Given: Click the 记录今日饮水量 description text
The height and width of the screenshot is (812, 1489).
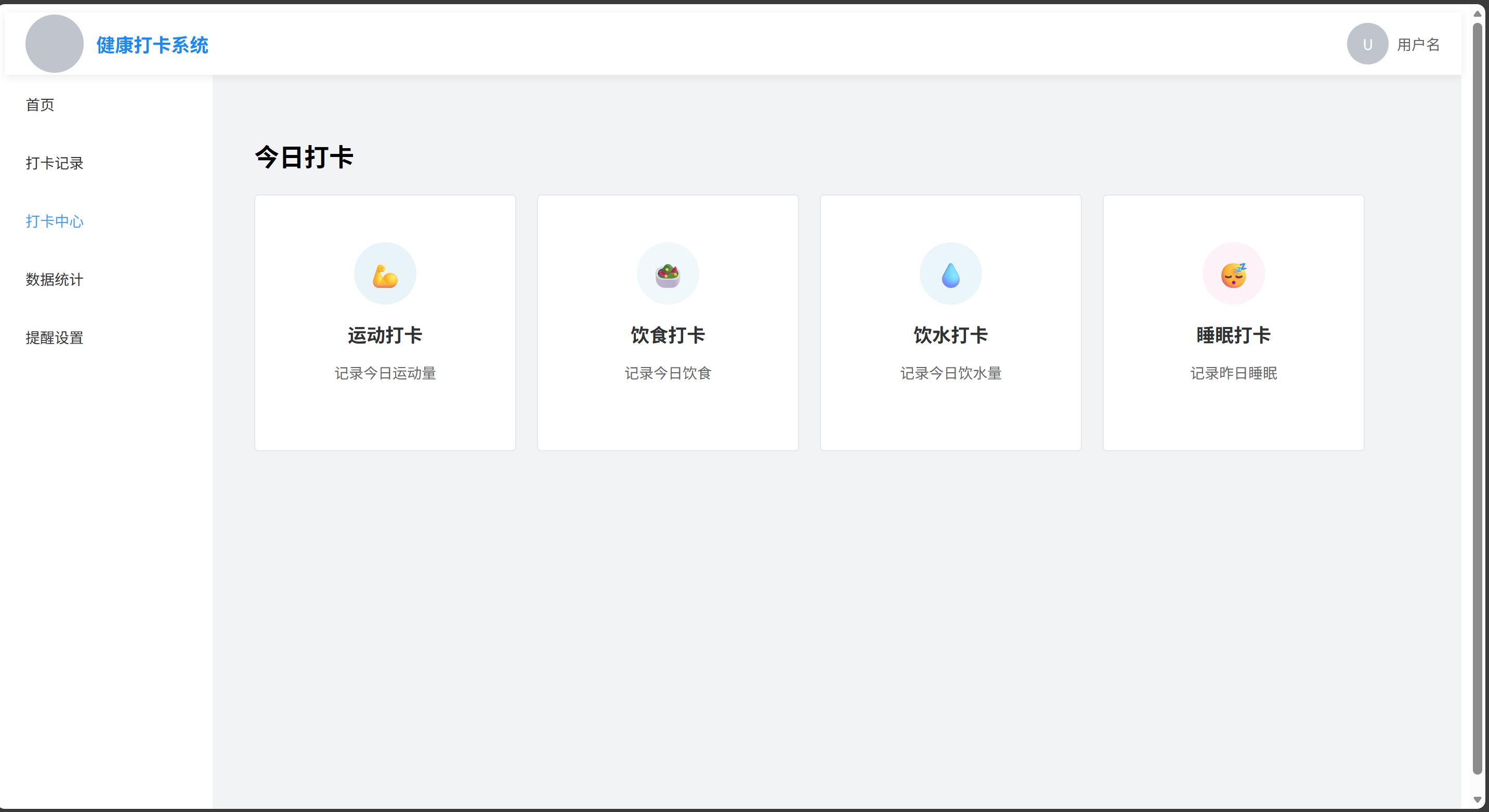Looking at the screenshot, I should coord(950,373).
